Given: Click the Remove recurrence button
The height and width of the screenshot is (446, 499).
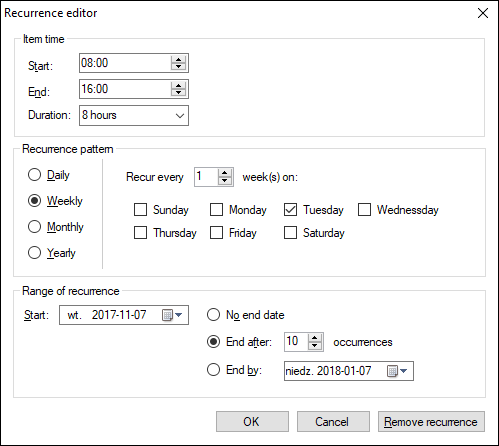Looking at the screenshot, I should click(431, 422).
